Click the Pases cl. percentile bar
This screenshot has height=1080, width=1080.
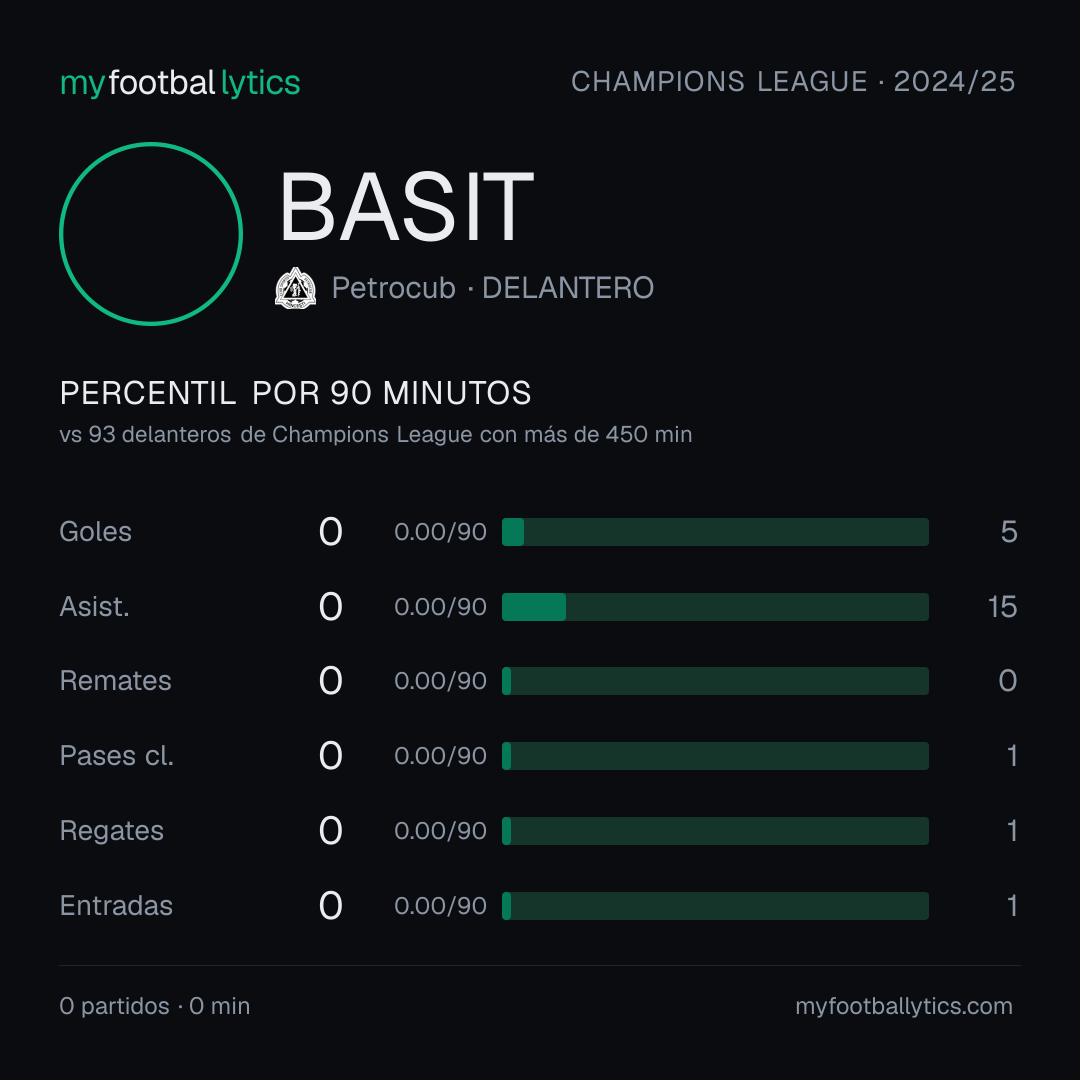click(715, 756)
